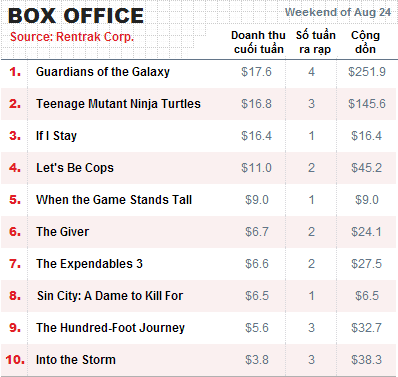Viewport: 398px width, 377px height.
Task: Click the $145.6 cumulative value
Action: [x=367, y=104]
